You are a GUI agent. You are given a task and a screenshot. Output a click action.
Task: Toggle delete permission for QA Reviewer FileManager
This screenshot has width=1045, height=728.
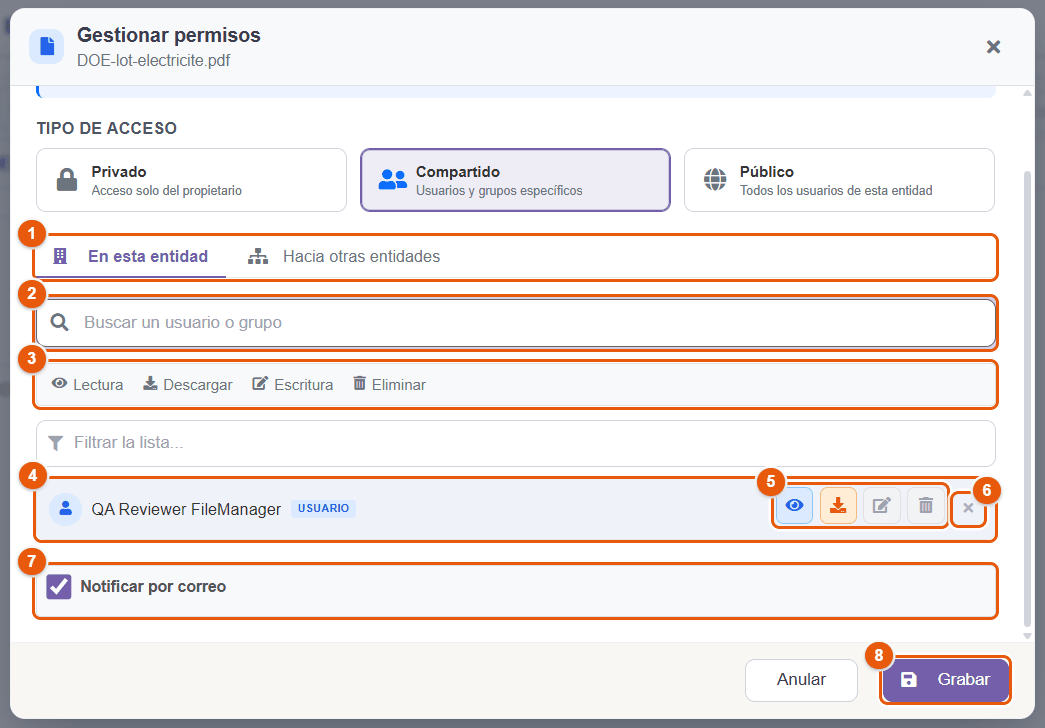926,506
